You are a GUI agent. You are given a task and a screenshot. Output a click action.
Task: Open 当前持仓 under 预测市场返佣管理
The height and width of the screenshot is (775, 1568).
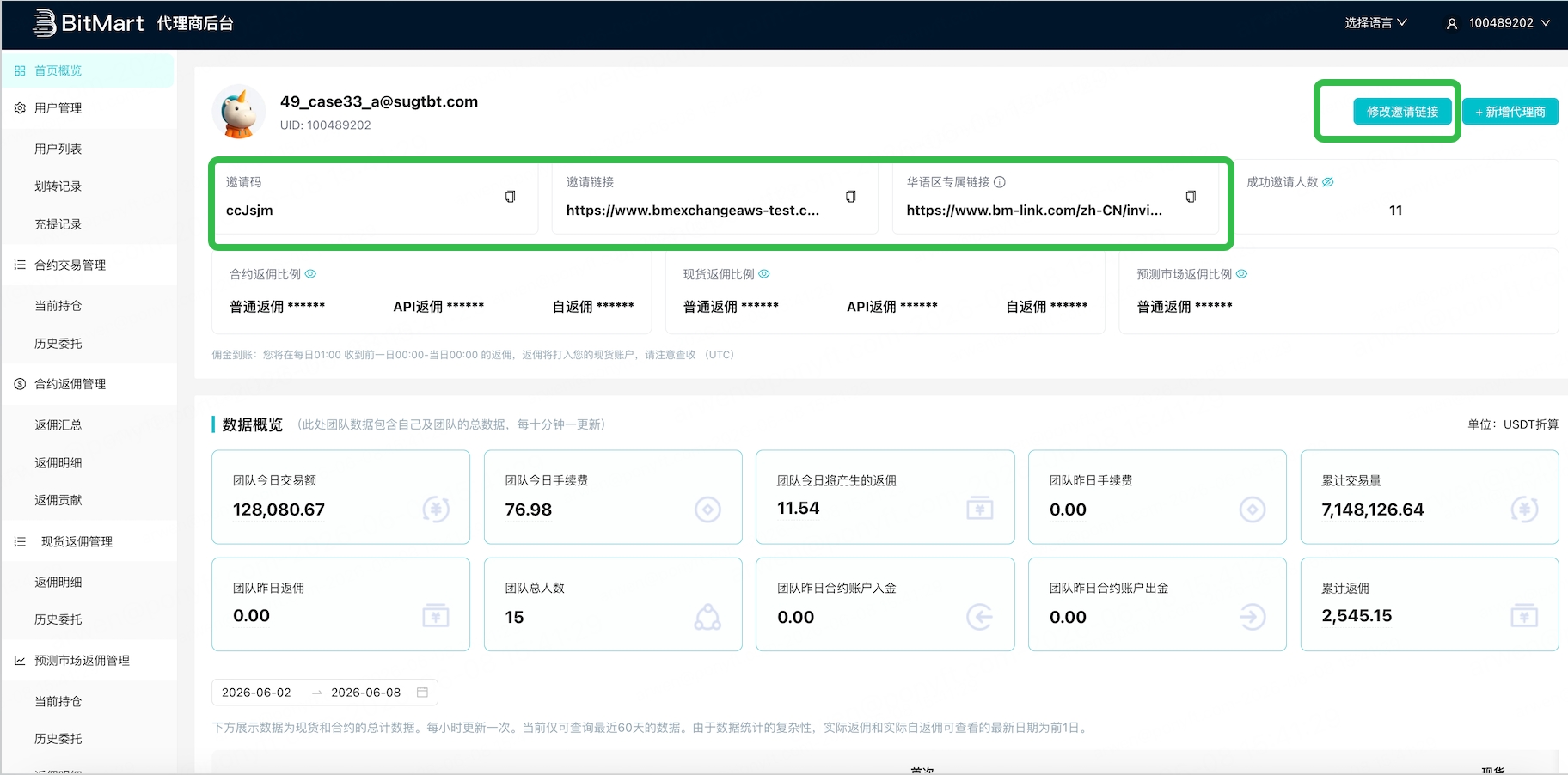click(58, 702)
